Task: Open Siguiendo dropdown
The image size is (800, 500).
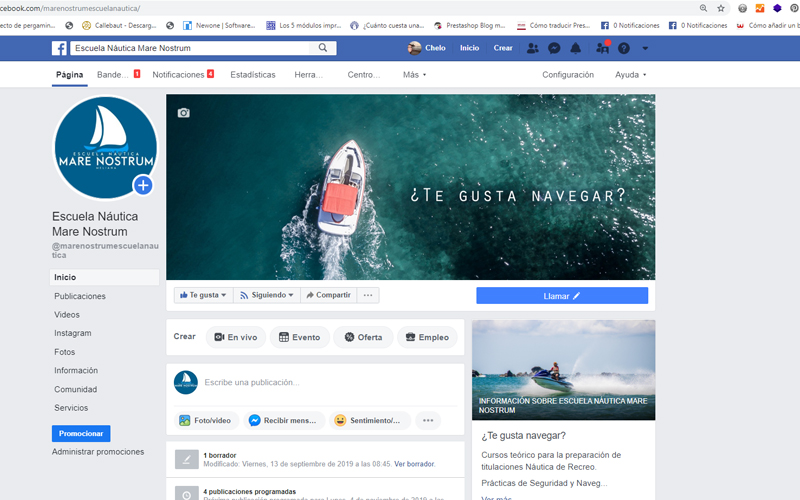Action: (266, 295)
